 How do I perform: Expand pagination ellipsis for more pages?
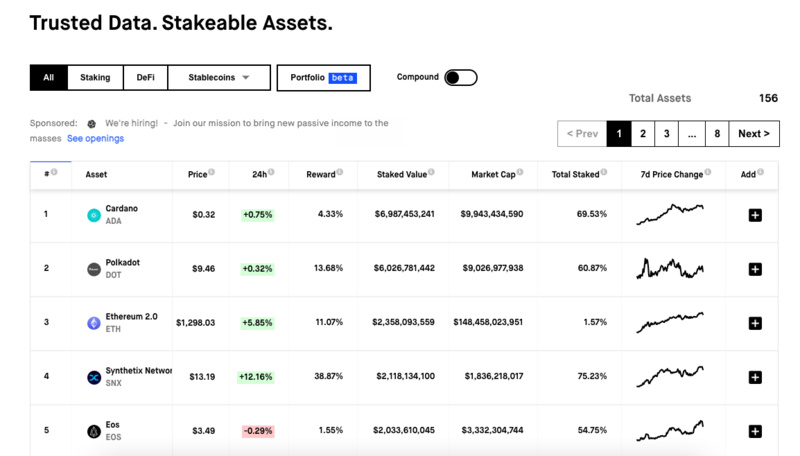coord(691,134)
